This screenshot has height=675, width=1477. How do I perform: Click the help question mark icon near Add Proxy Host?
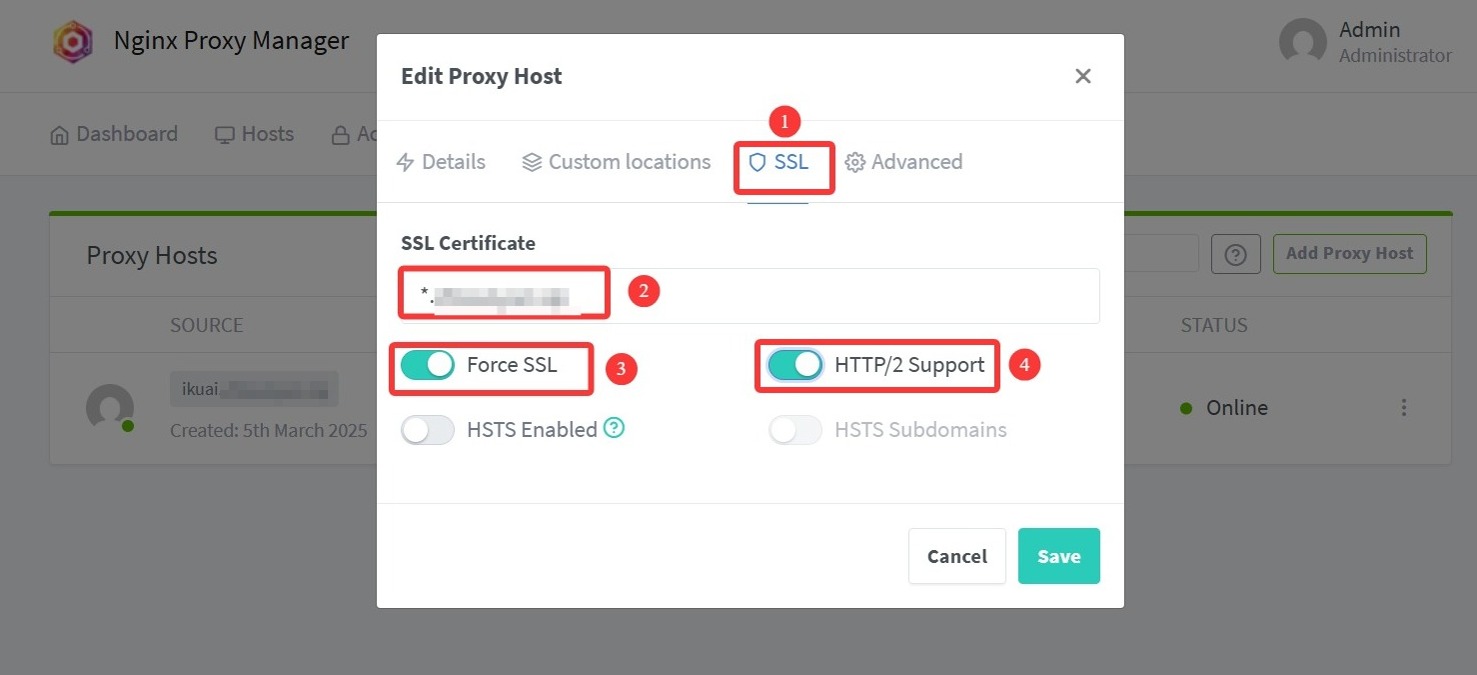pos(1235,255)
